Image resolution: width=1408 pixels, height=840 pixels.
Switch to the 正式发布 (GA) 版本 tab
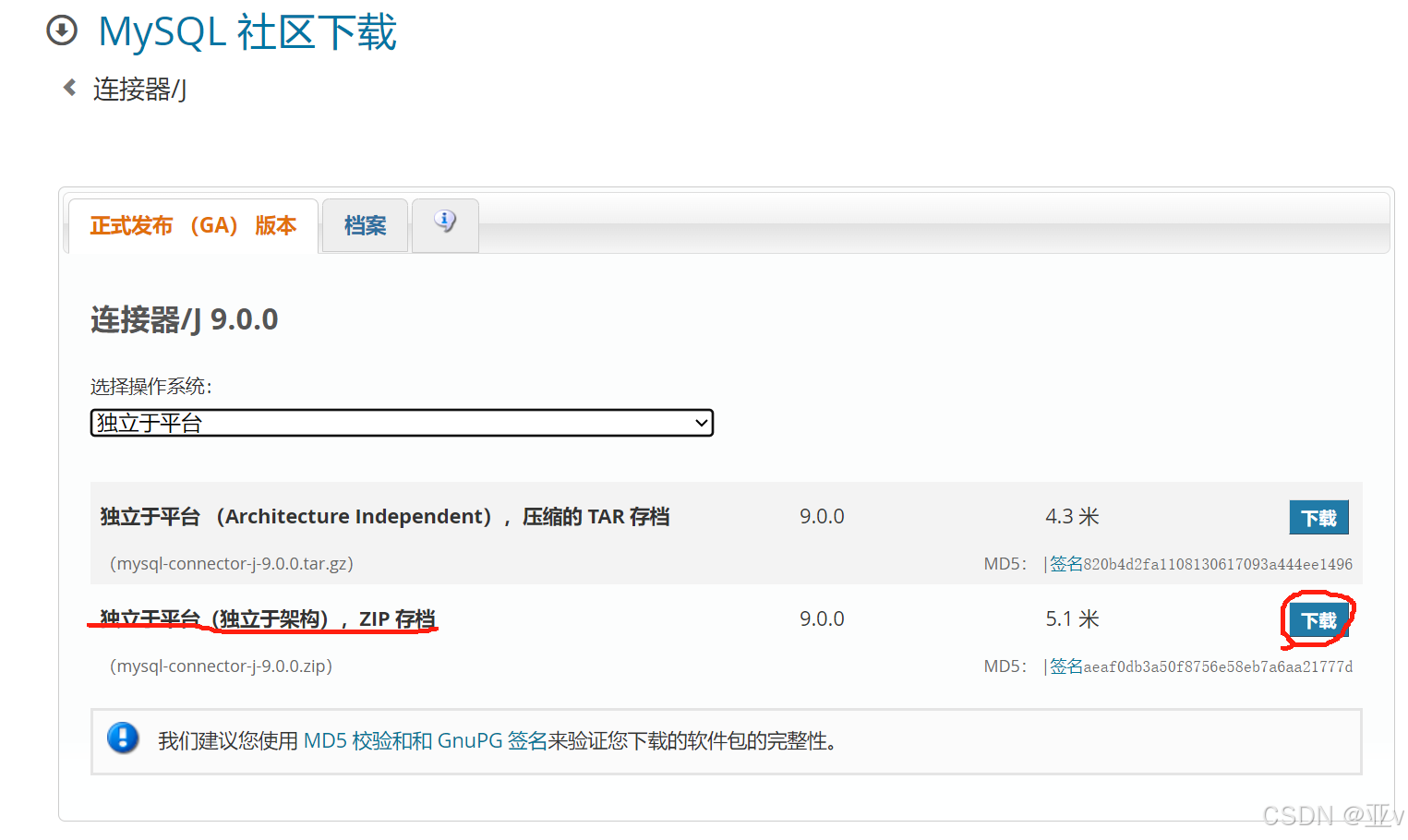[193, 226]
